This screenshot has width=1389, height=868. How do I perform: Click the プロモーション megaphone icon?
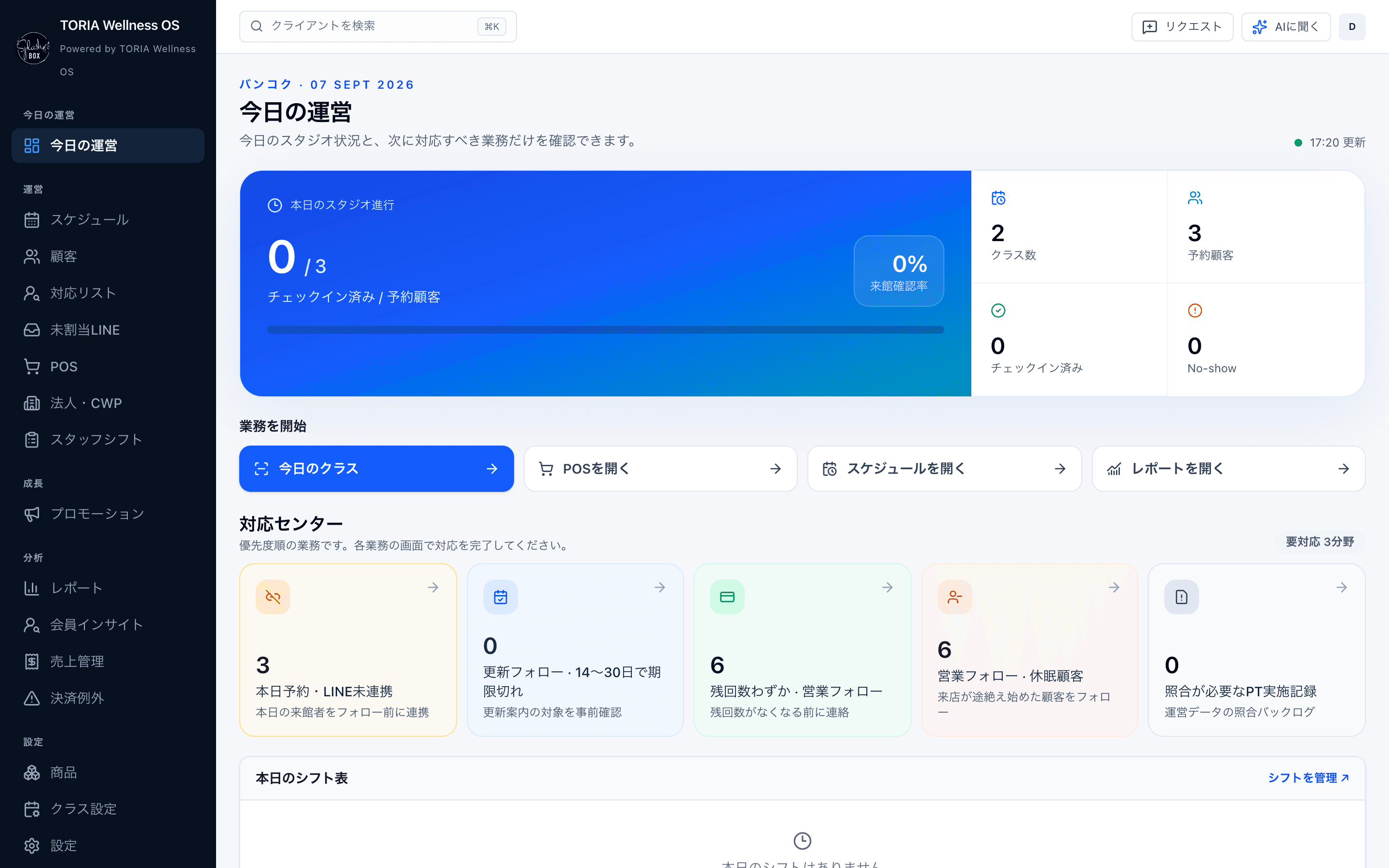click(31, 514)
